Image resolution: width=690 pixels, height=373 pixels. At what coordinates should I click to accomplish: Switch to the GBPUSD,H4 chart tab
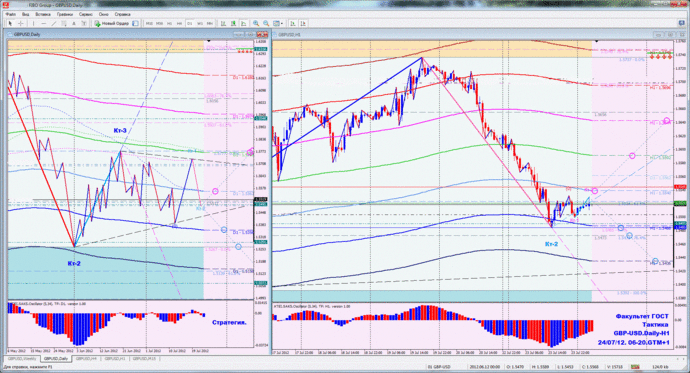tap(86, 359)
